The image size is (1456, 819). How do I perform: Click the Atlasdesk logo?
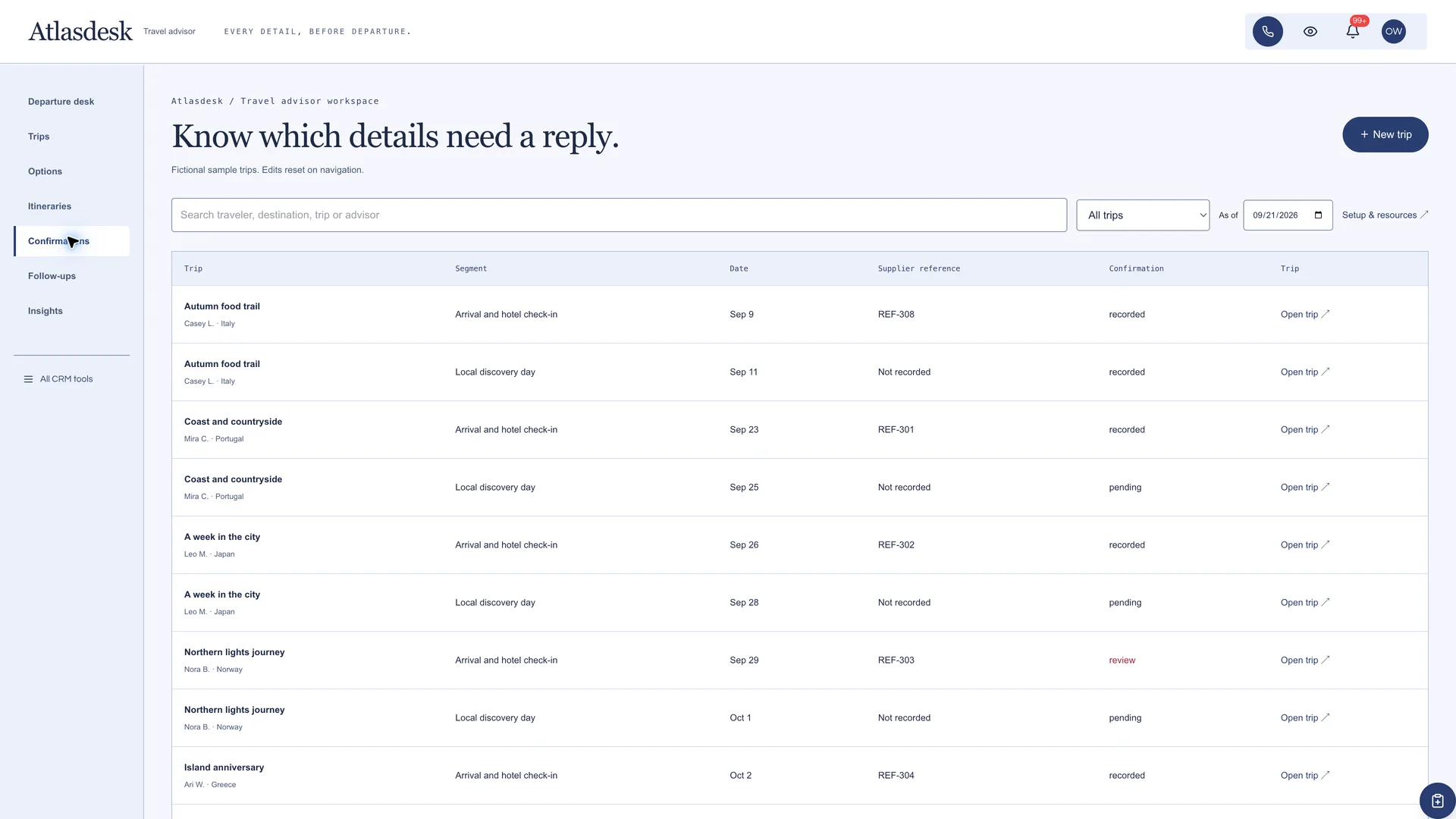coord(80,31)
